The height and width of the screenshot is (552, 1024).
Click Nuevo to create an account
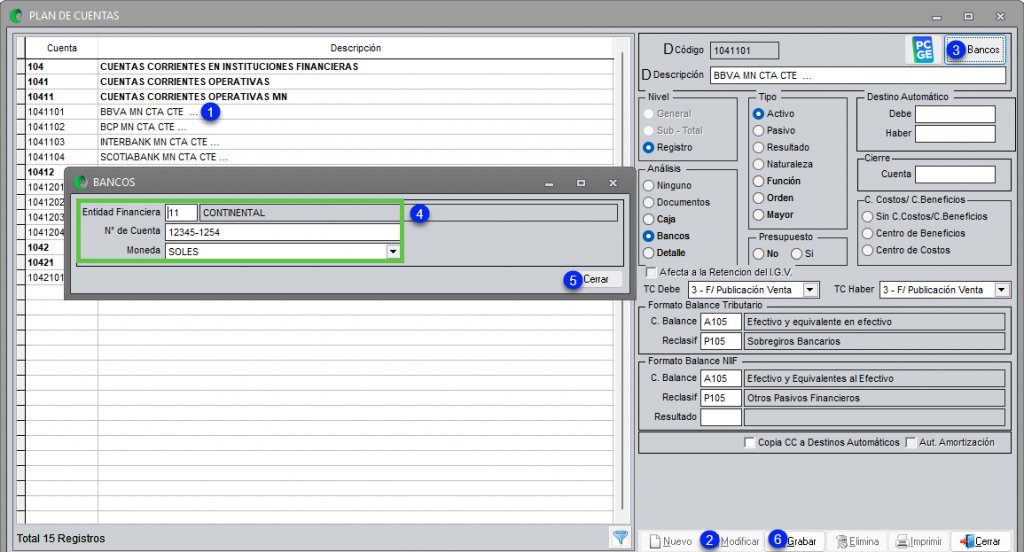coord(670,541)
